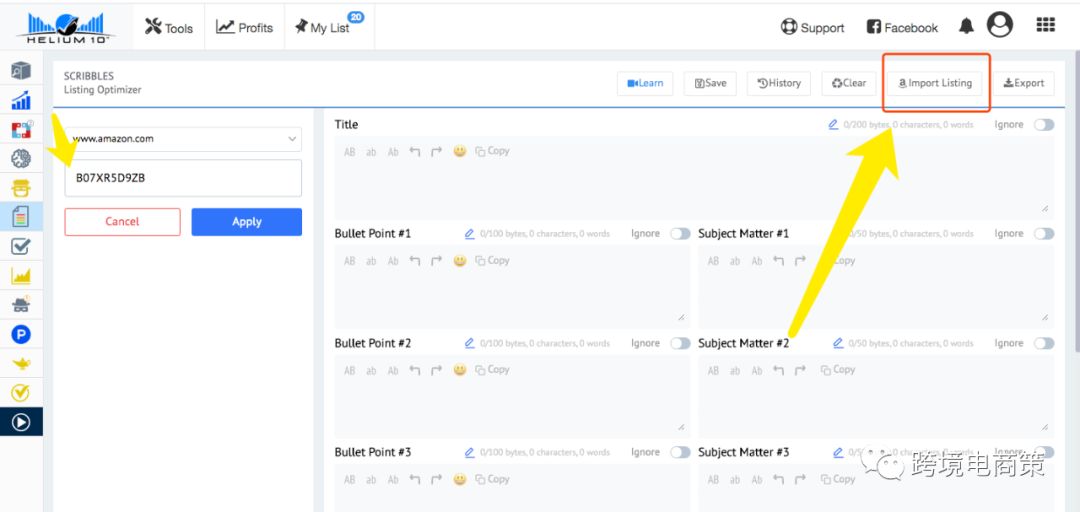Open the Profits menu
Screen dimensions: 1080x512
245,27
